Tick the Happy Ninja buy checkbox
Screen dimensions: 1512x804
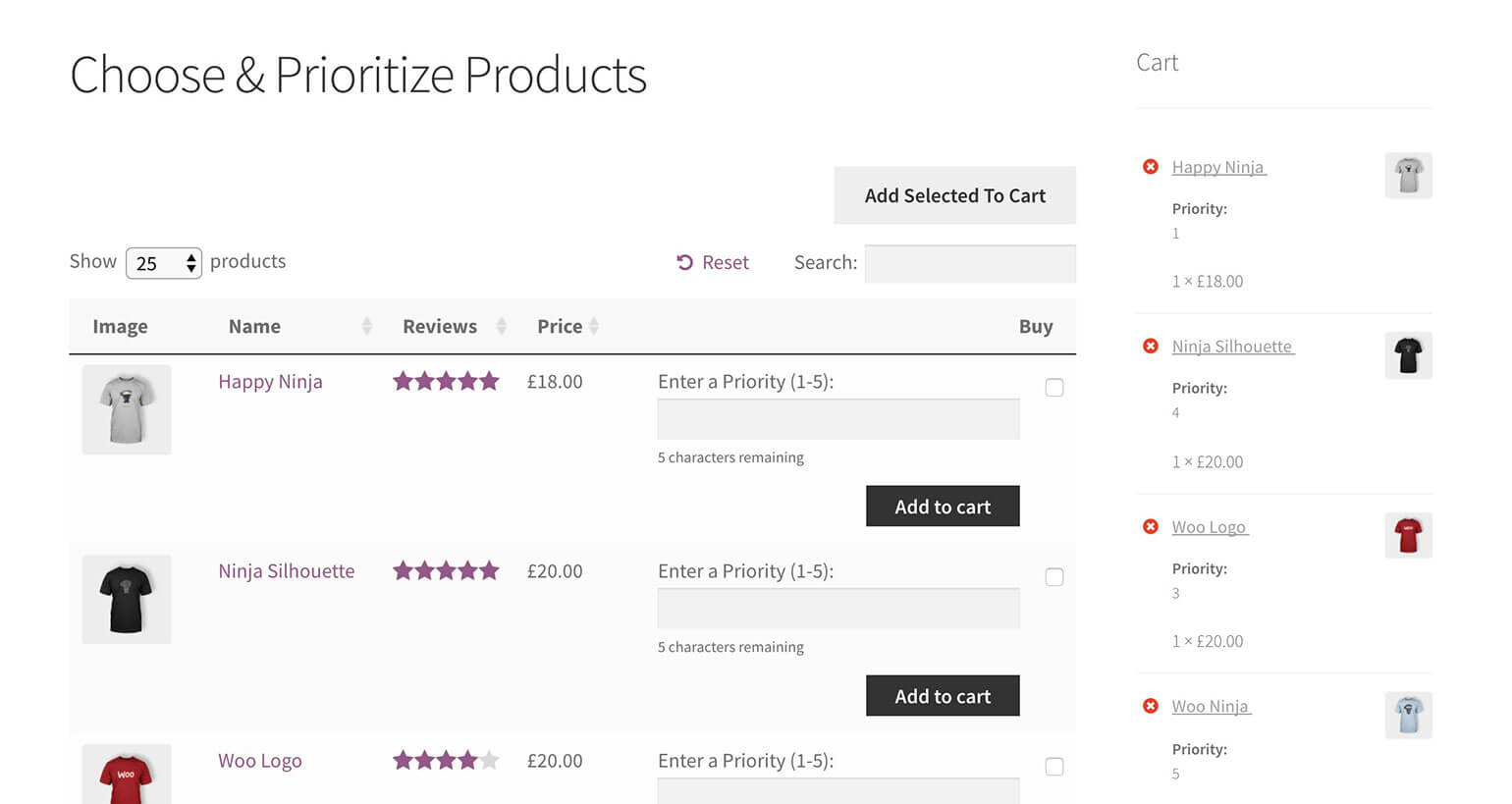pyautogui.click(x=1054, y=388)
